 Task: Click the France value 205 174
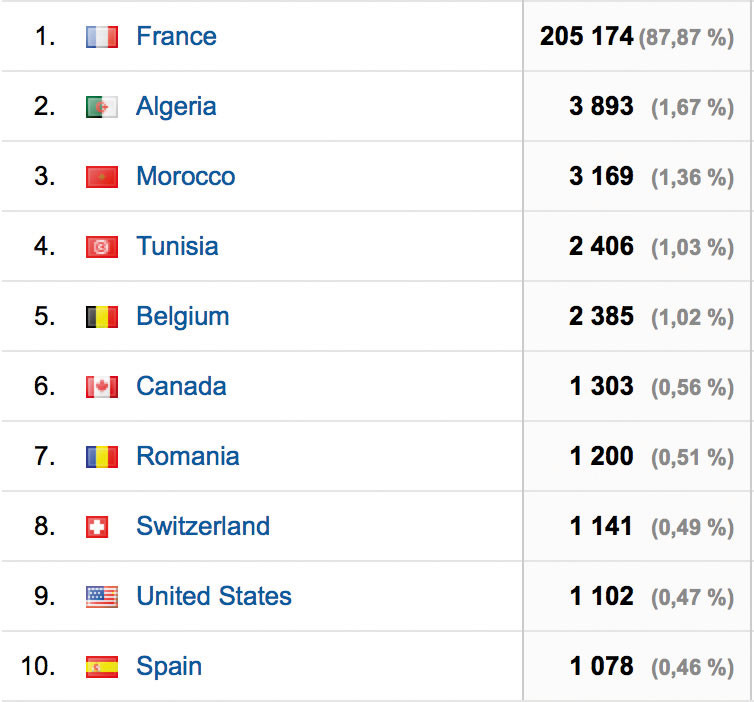[586, 37]
